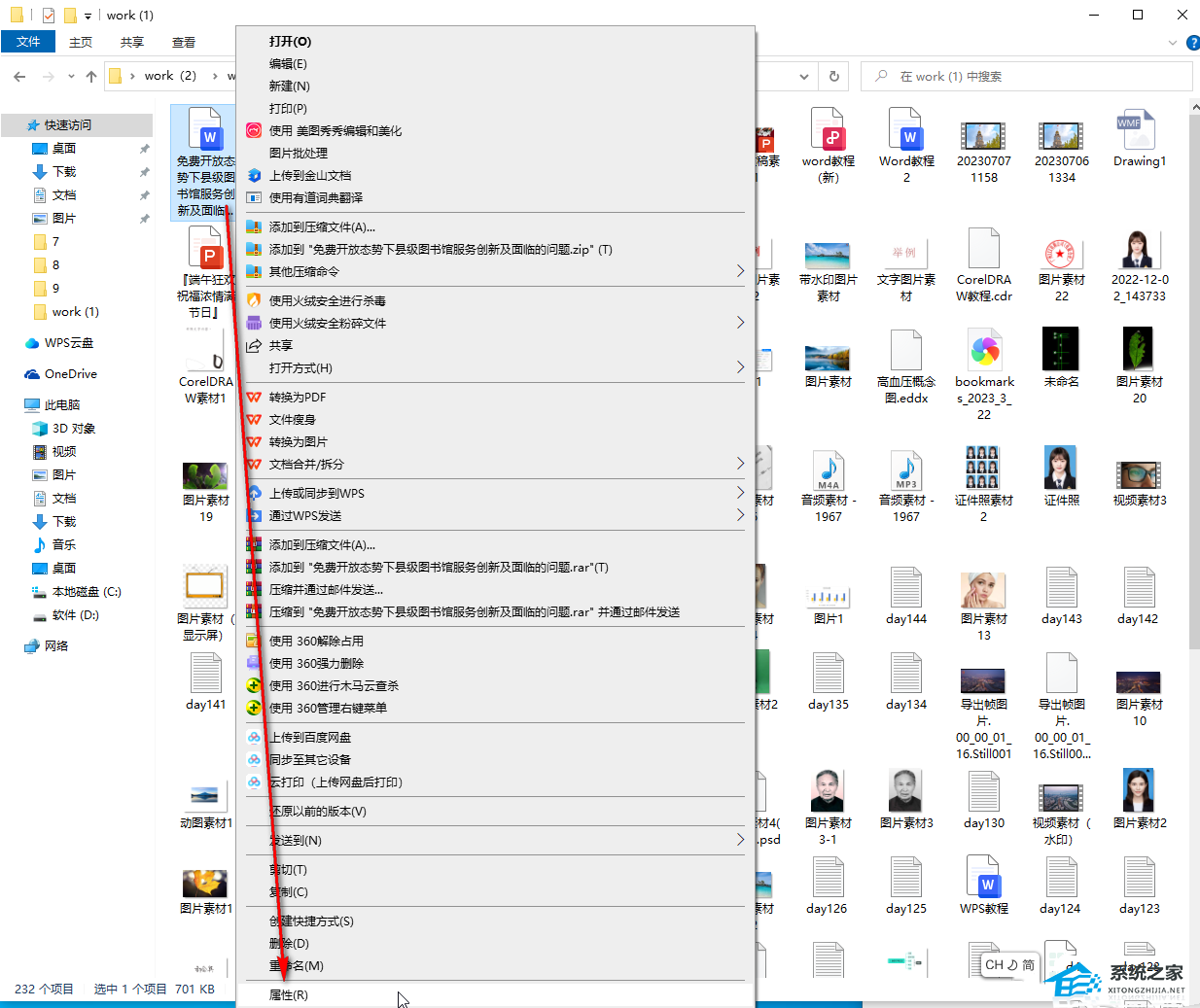1200x1008 pixels.
Task: Select the WPS教程 document icon
Action: pos(983,877)
